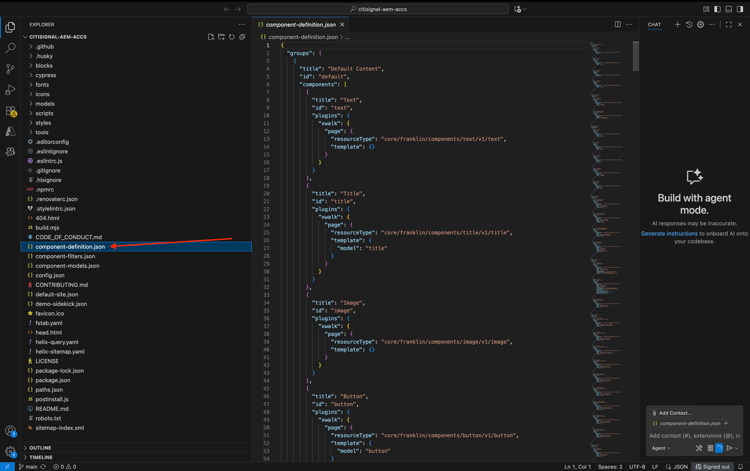Expand the OUTLINE section

point(40,448)
